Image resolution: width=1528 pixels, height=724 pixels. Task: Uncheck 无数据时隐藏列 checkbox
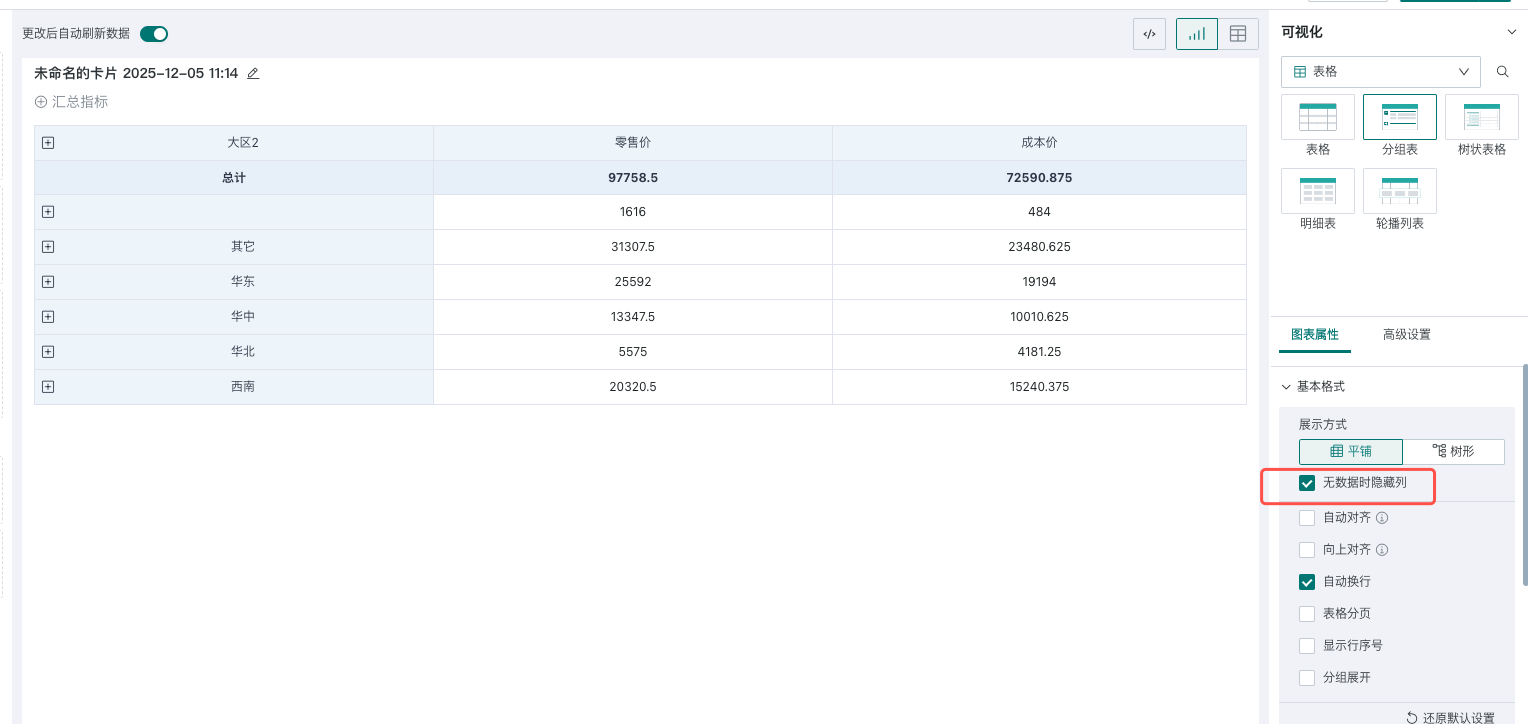coord(1307,483)
